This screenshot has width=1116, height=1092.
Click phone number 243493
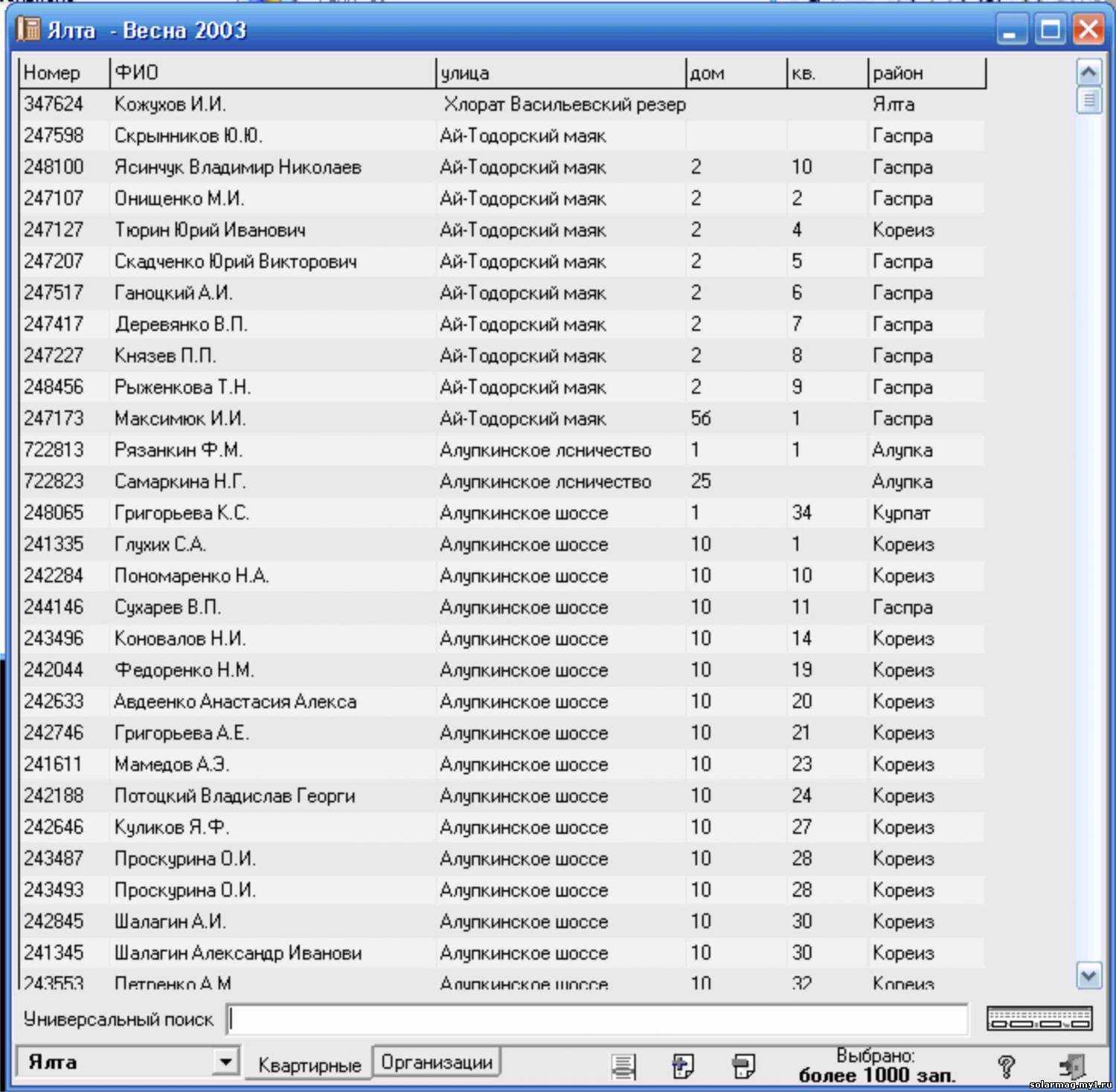tap(54, 890)
